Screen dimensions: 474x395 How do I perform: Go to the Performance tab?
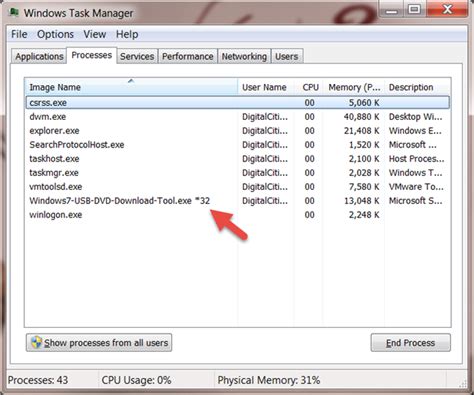pyautogui.click(x=188, y=56)
